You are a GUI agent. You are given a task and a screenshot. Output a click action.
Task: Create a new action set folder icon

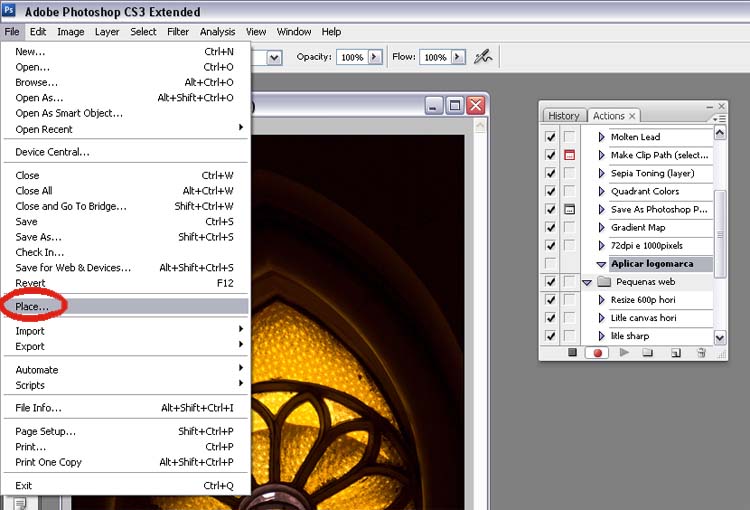648,352
